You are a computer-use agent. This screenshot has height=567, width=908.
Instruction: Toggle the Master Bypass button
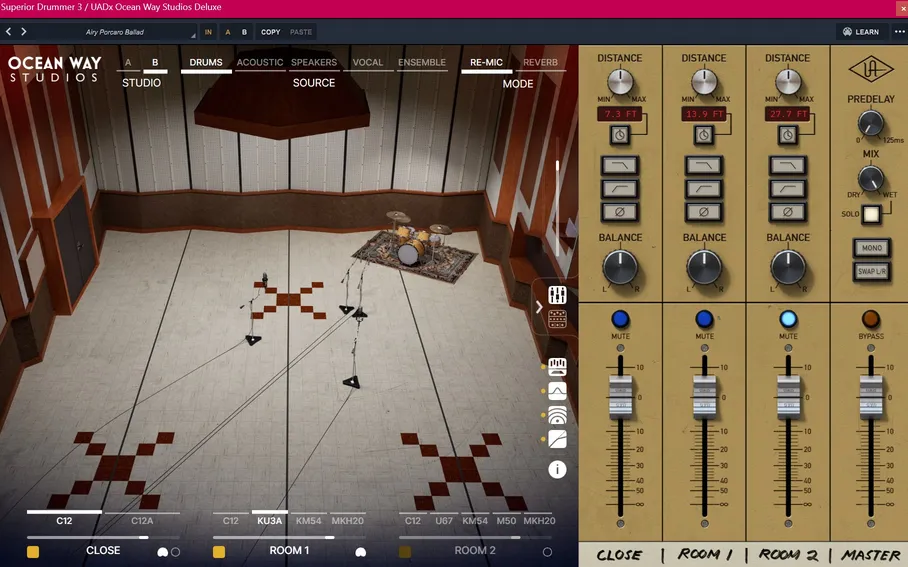pyautogui.click(x=870, y=319)
